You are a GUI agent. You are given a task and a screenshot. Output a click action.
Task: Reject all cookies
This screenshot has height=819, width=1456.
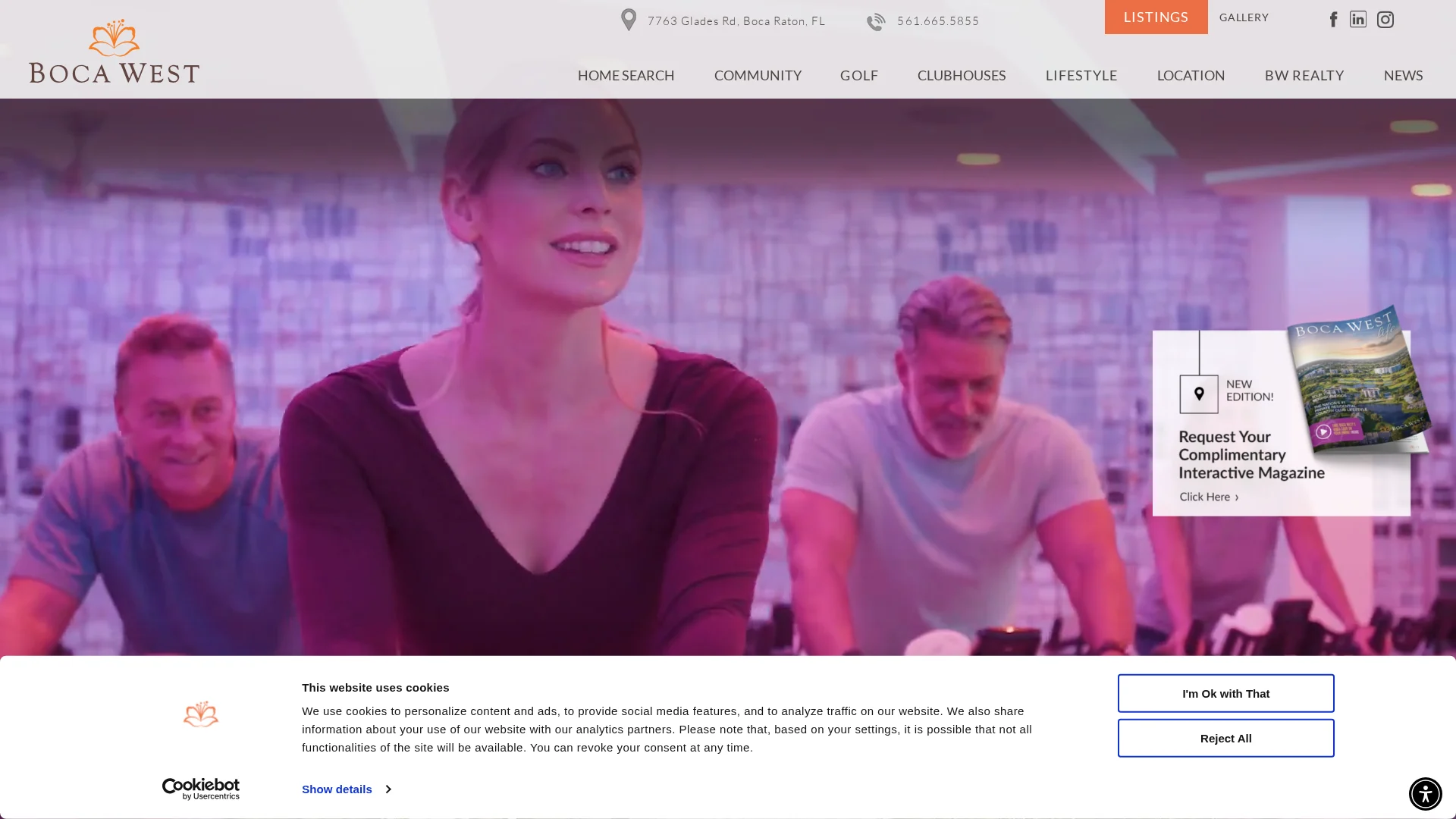[1225, 738]
